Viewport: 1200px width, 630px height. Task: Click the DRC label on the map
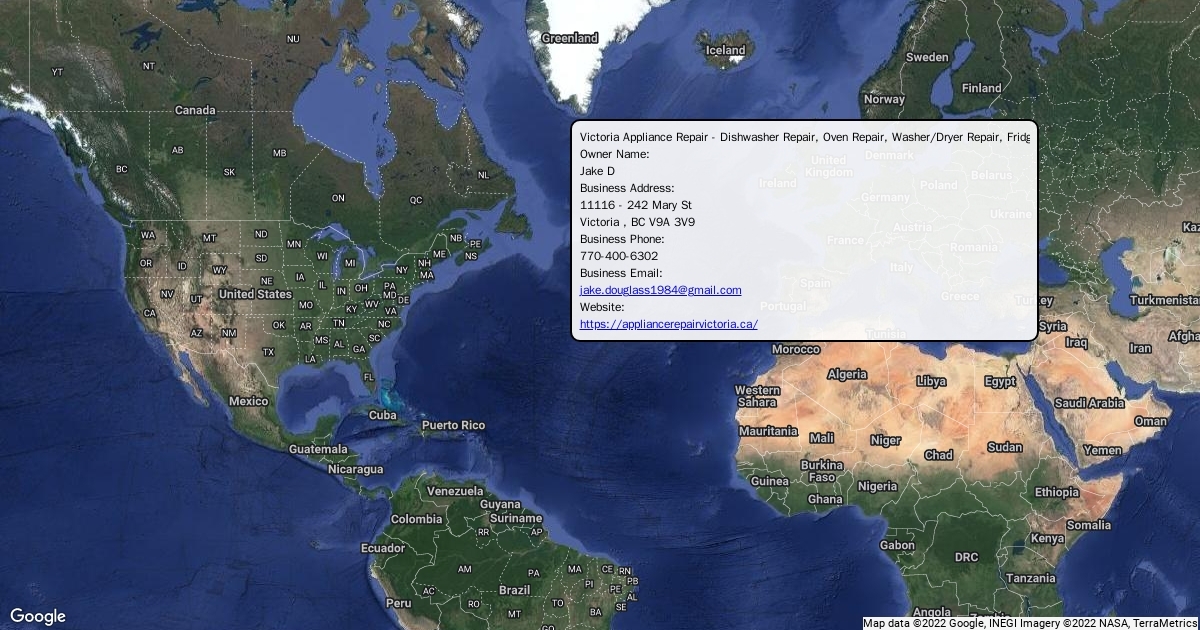pos(966,557)
